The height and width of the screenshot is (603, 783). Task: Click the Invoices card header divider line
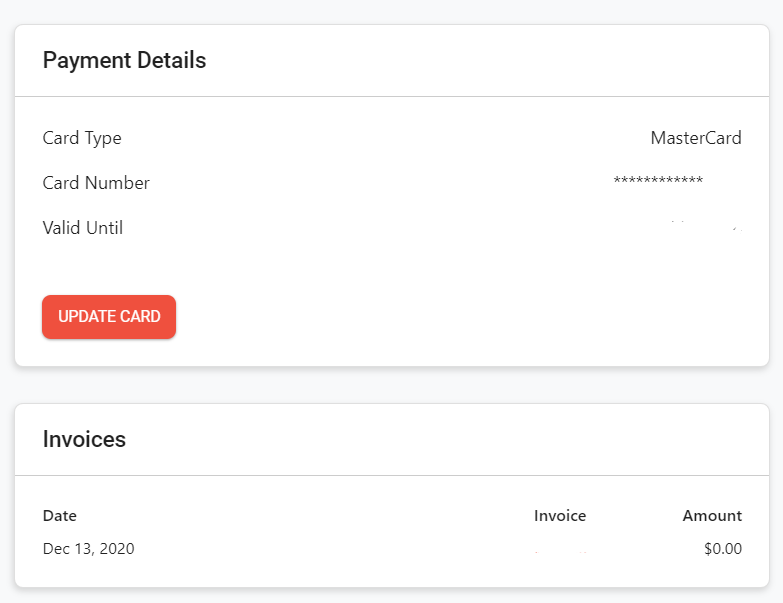[392, 475]
